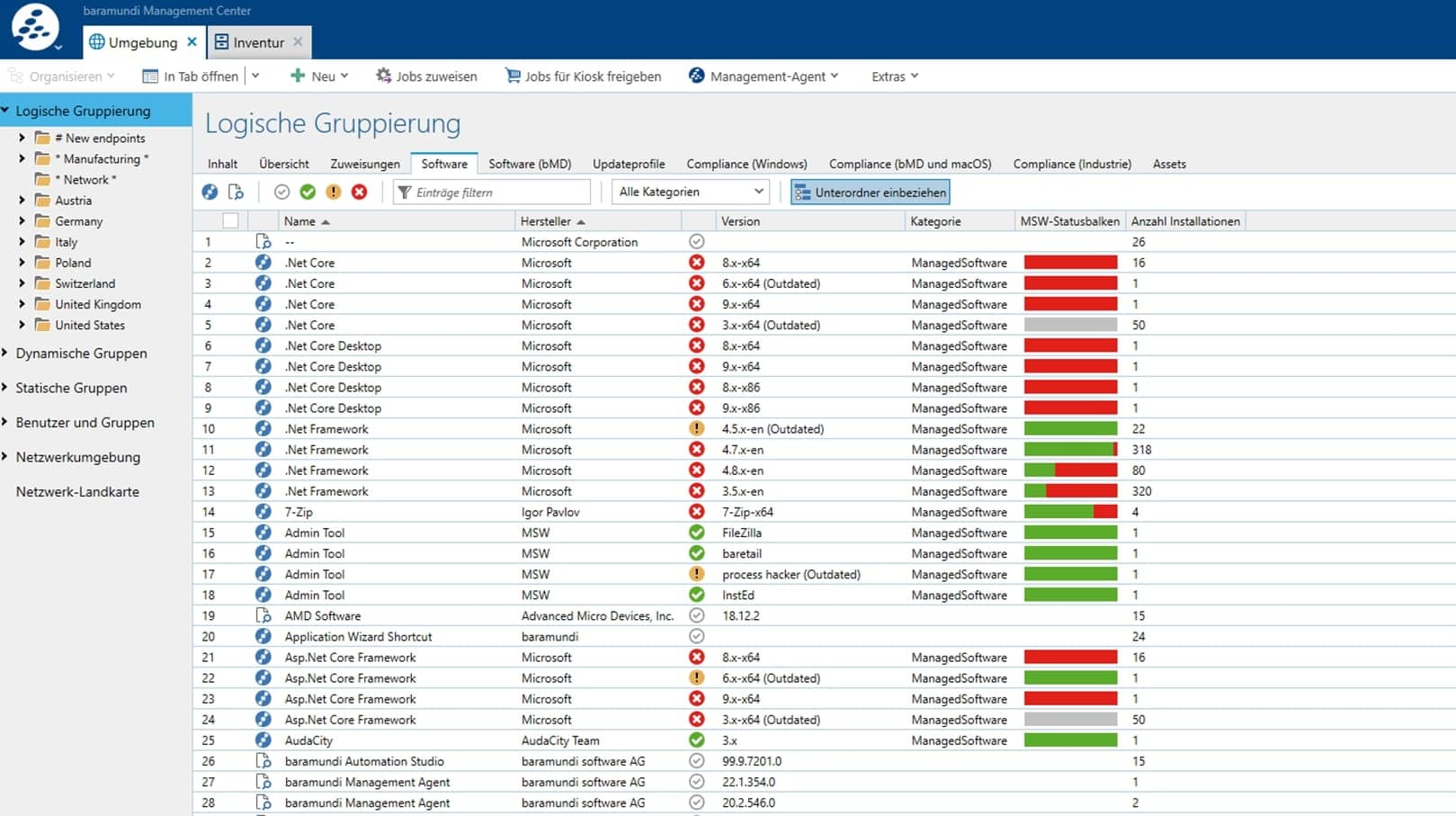Click the grey status icon for AMD Software
This screenshot has height=816, width=1456.
click(x=696, y=615)
